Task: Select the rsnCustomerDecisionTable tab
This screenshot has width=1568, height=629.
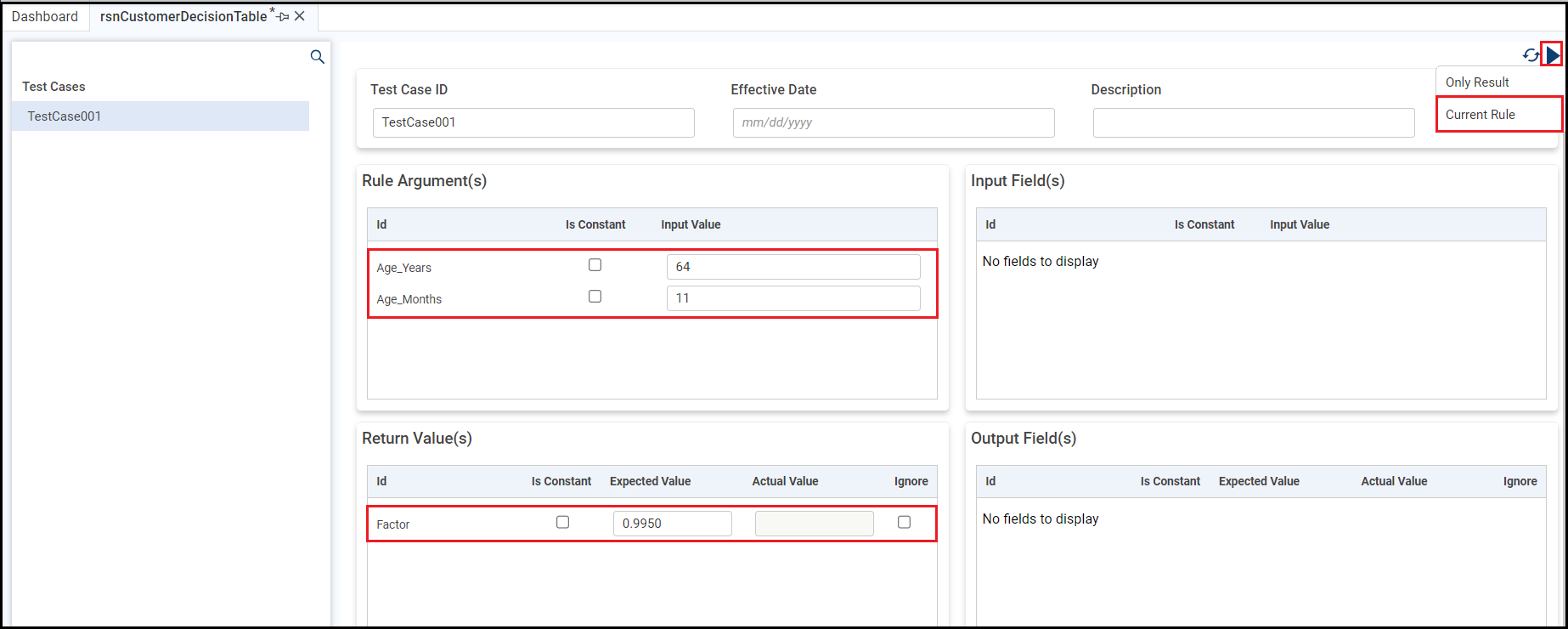Action: (x=183, y=17)
